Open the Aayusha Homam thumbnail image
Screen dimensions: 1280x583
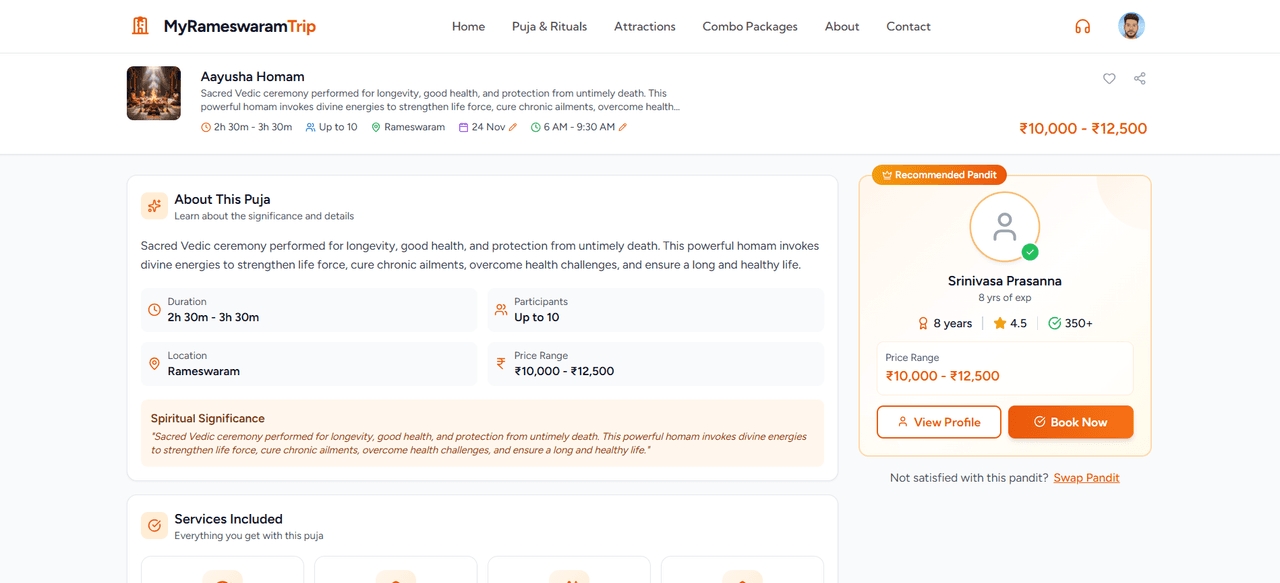pos(154,93)
